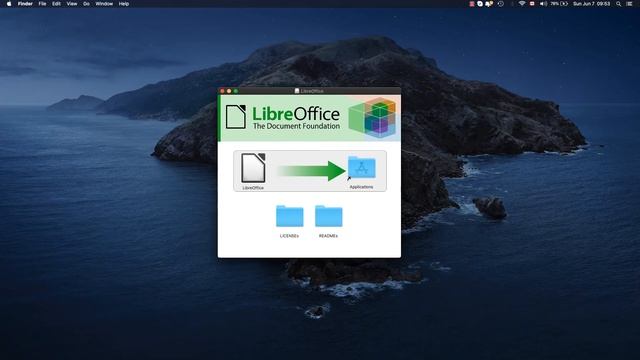Open the READMEs folder
Viewport: 640px width, 360px height.
(x=329, y=216)
